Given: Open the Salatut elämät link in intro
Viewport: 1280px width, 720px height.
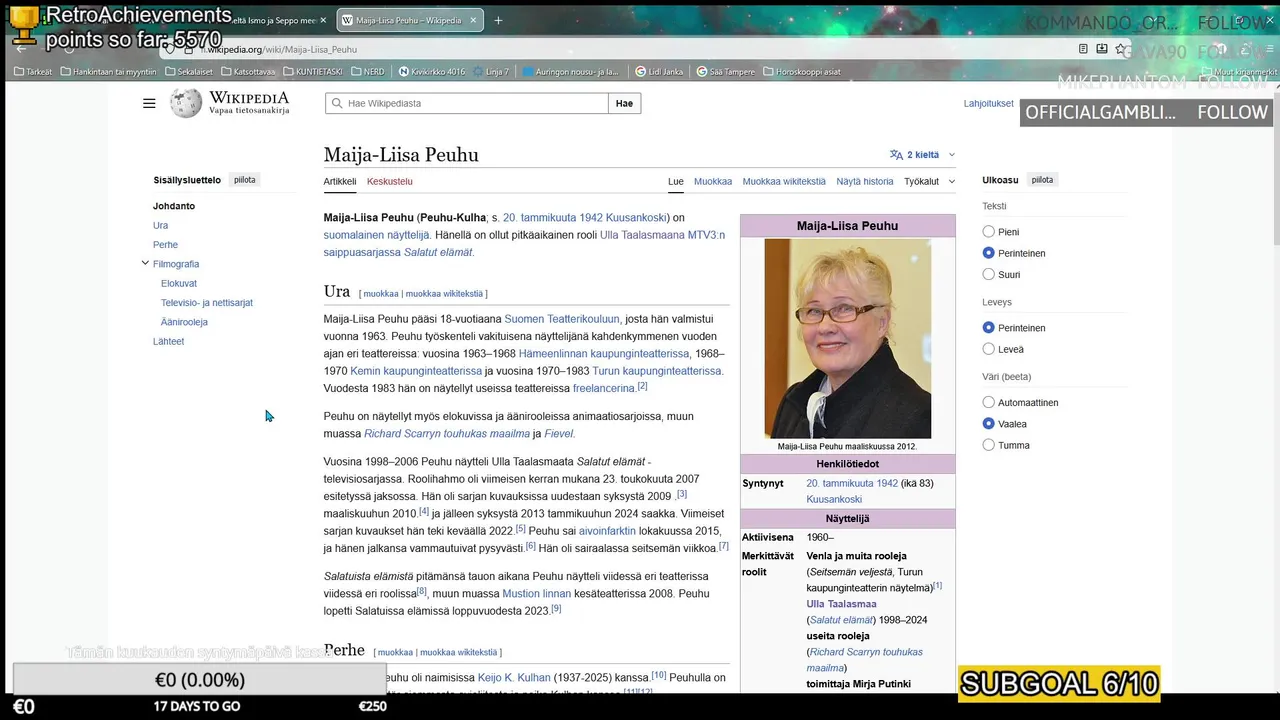Looking at the screenshot, I should point(438,252).
